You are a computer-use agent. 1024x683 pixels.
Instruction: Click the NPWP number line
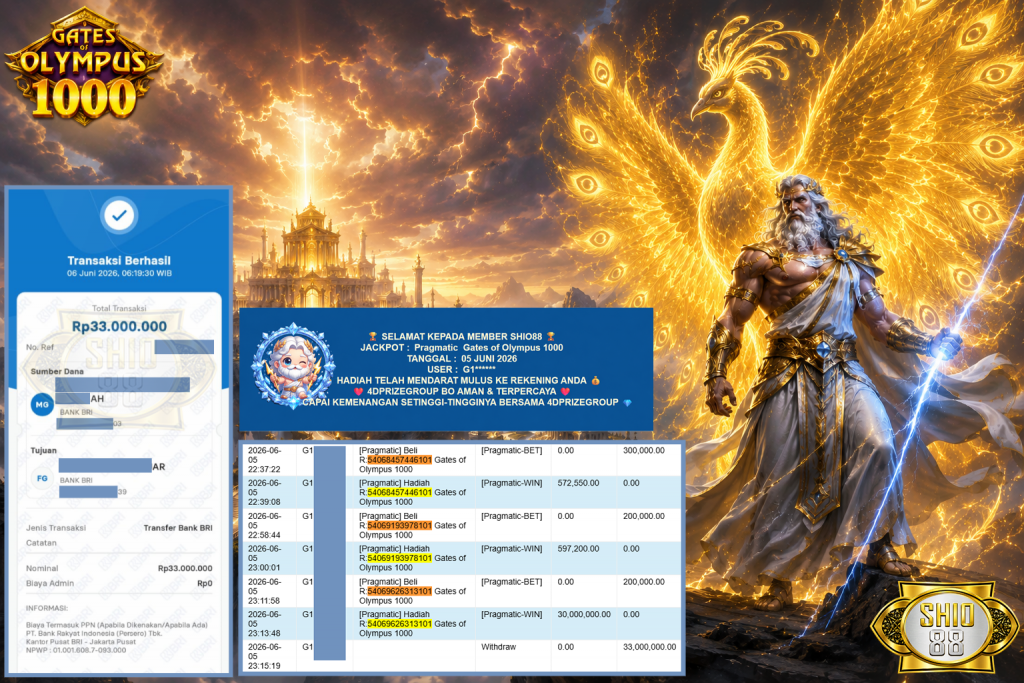[x=76, y=650]
